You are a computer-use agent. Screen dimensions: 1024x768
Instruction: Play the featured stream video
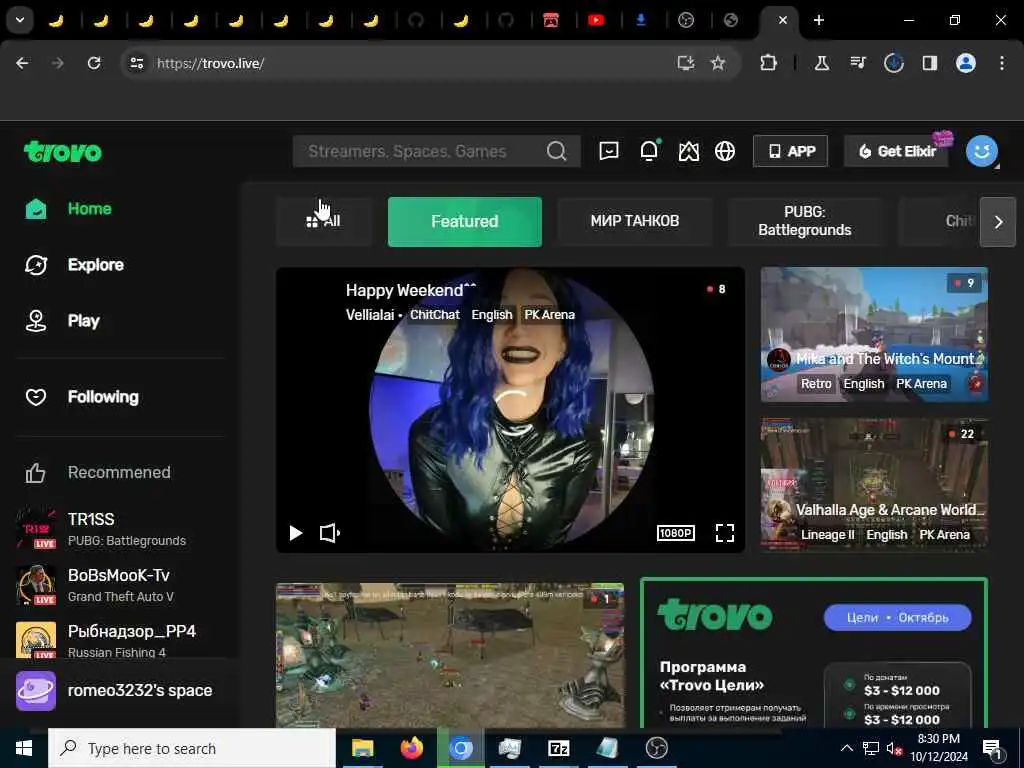296,533
